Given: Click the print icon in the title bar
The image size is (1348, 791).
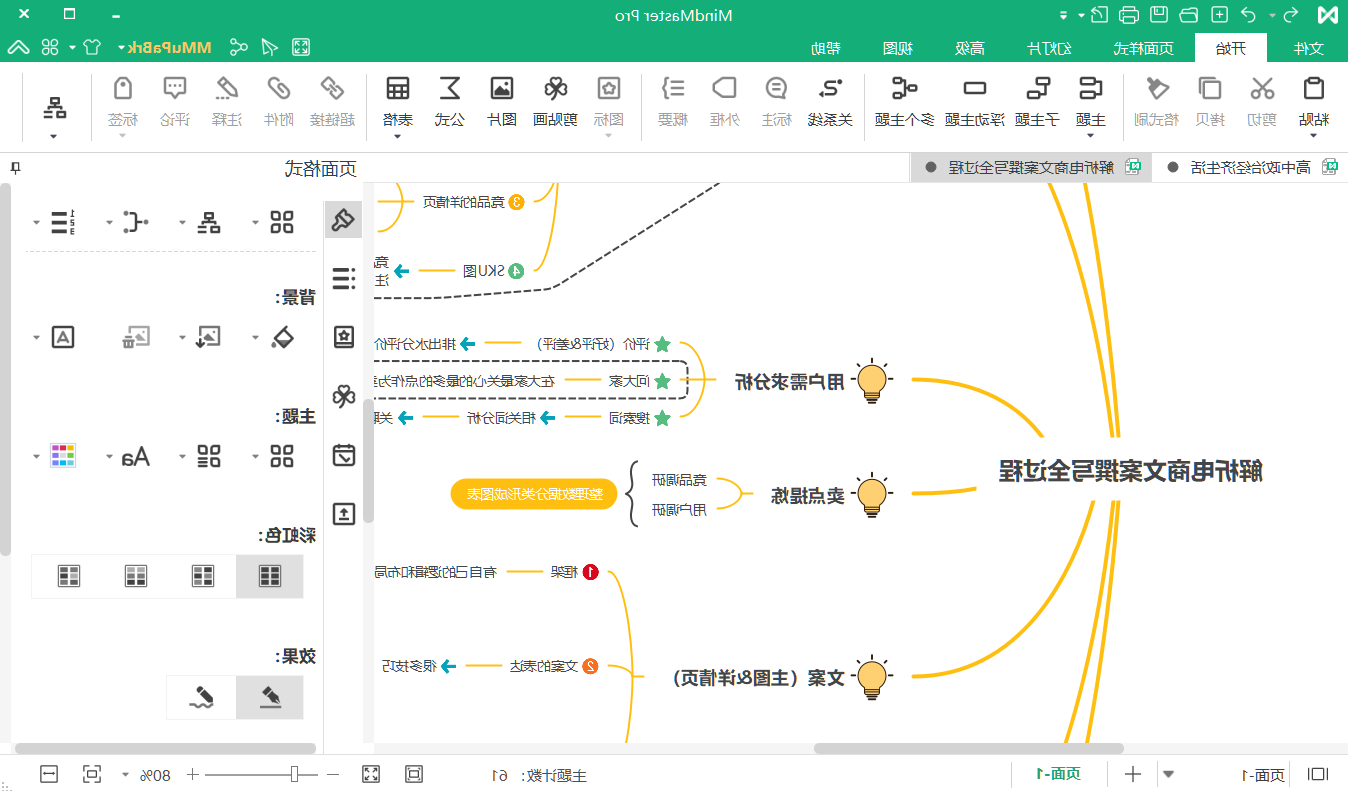Looking at the screenshot, I should (1129, 15).
